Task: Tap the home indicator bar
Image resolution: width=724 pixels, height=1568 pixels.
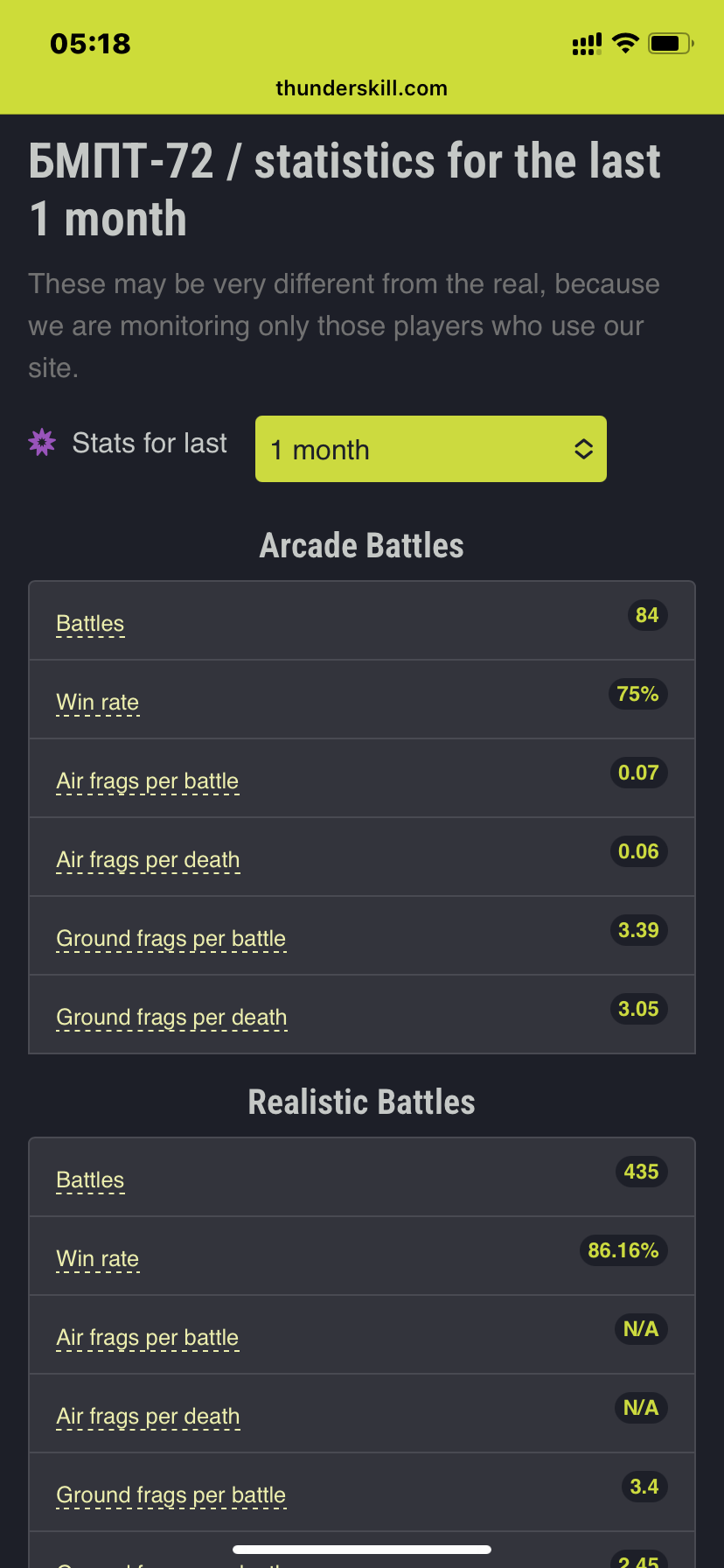Action: tap(362, 1550)
